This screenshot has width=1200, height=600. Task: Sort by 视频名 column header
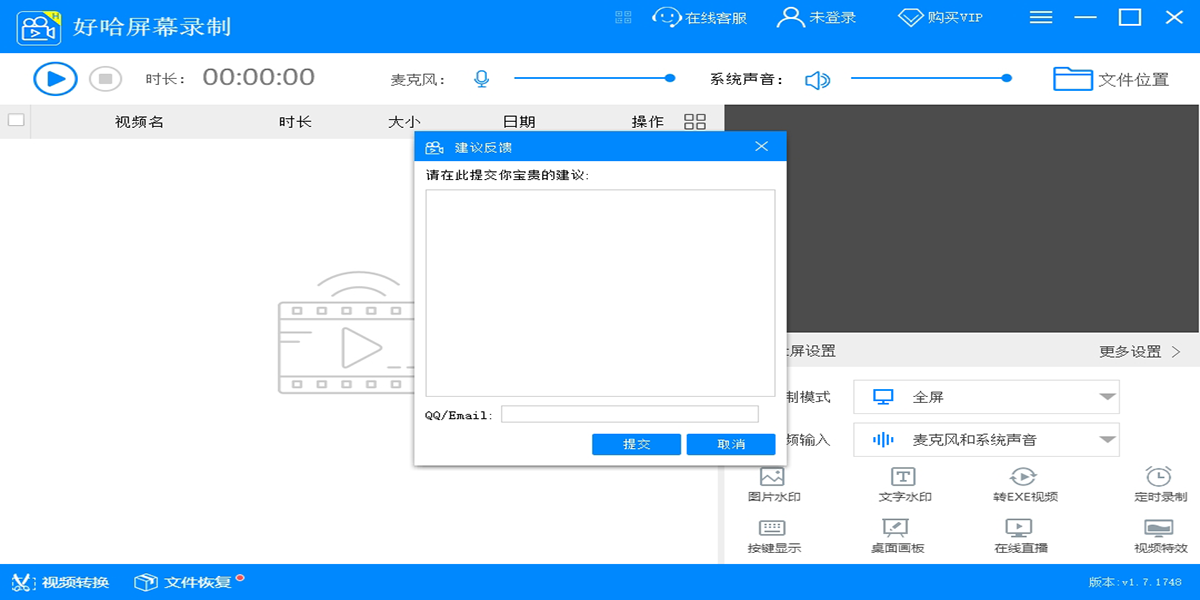pos(139,122)
